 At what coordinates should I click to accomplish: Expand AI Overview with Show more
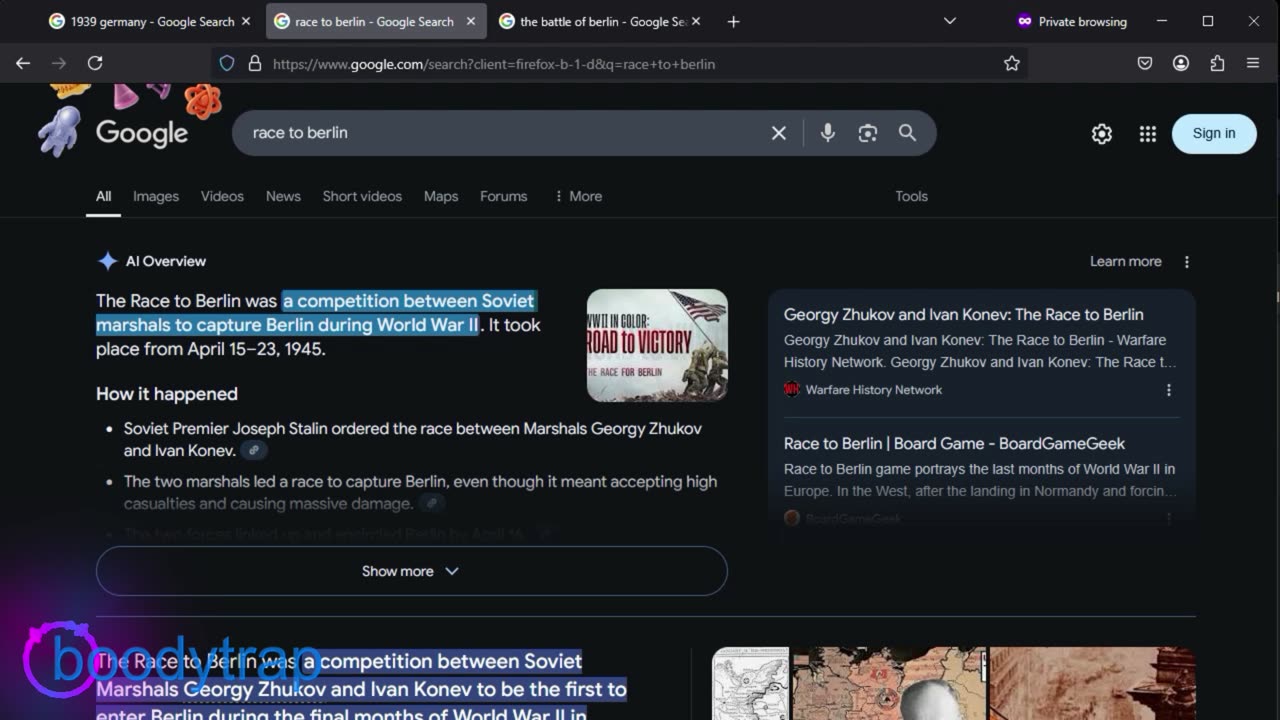click(x=411, y=571)
